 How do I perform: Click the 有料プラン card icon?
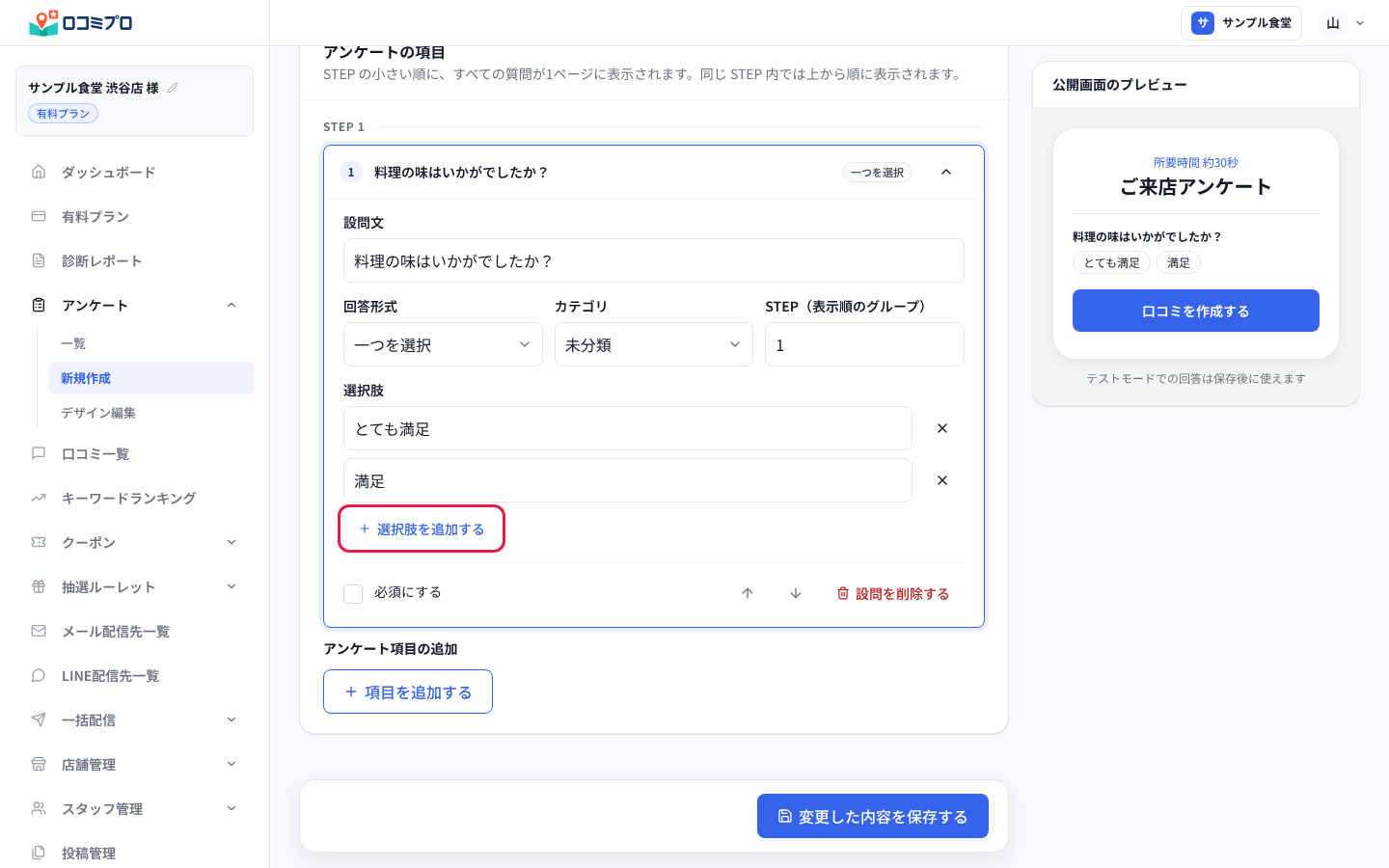coord(39,216)
